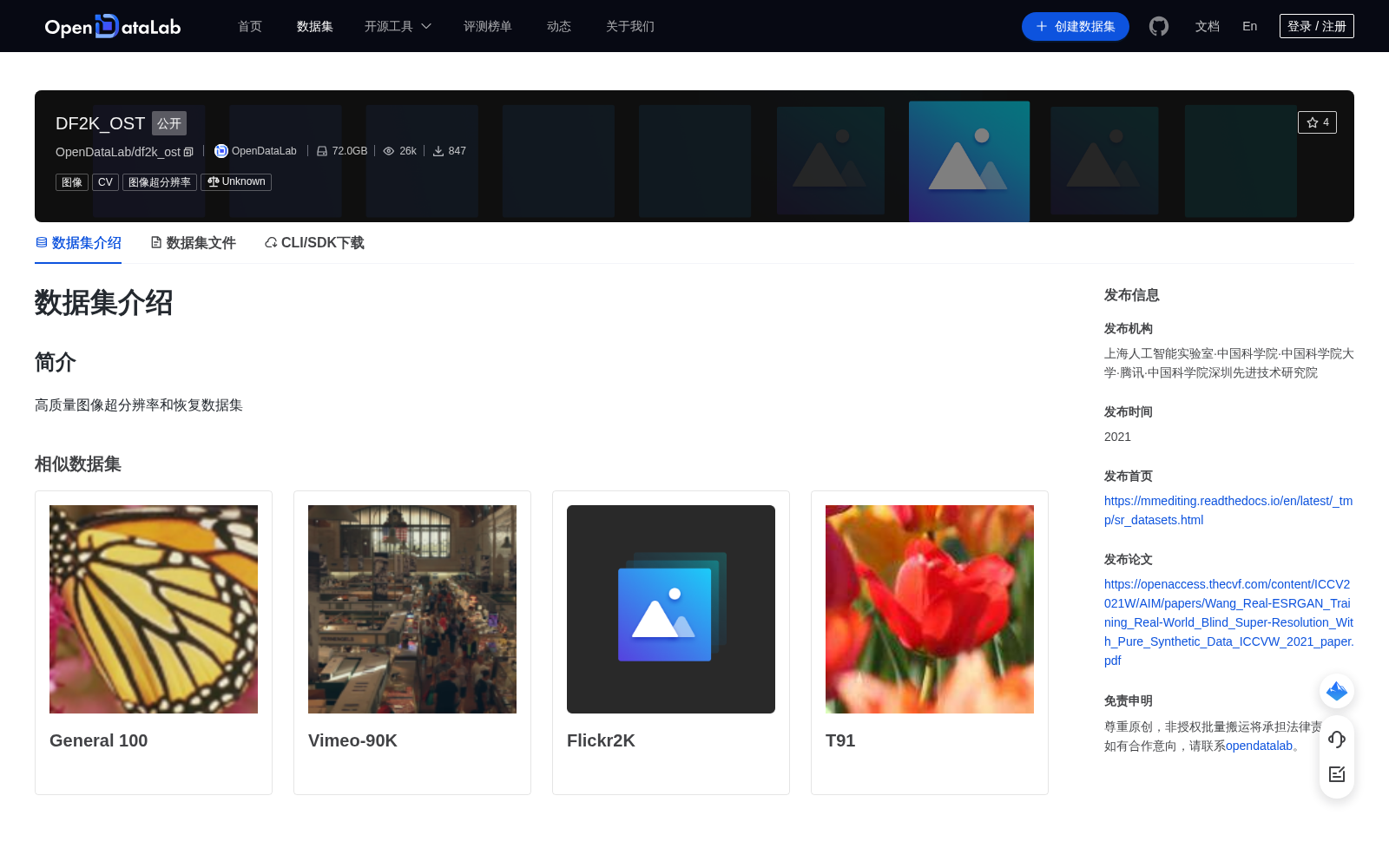Open the T91 tulip thumbnail
The height and width of the screenshot is (868, 1389).
(x=930, y=609)
